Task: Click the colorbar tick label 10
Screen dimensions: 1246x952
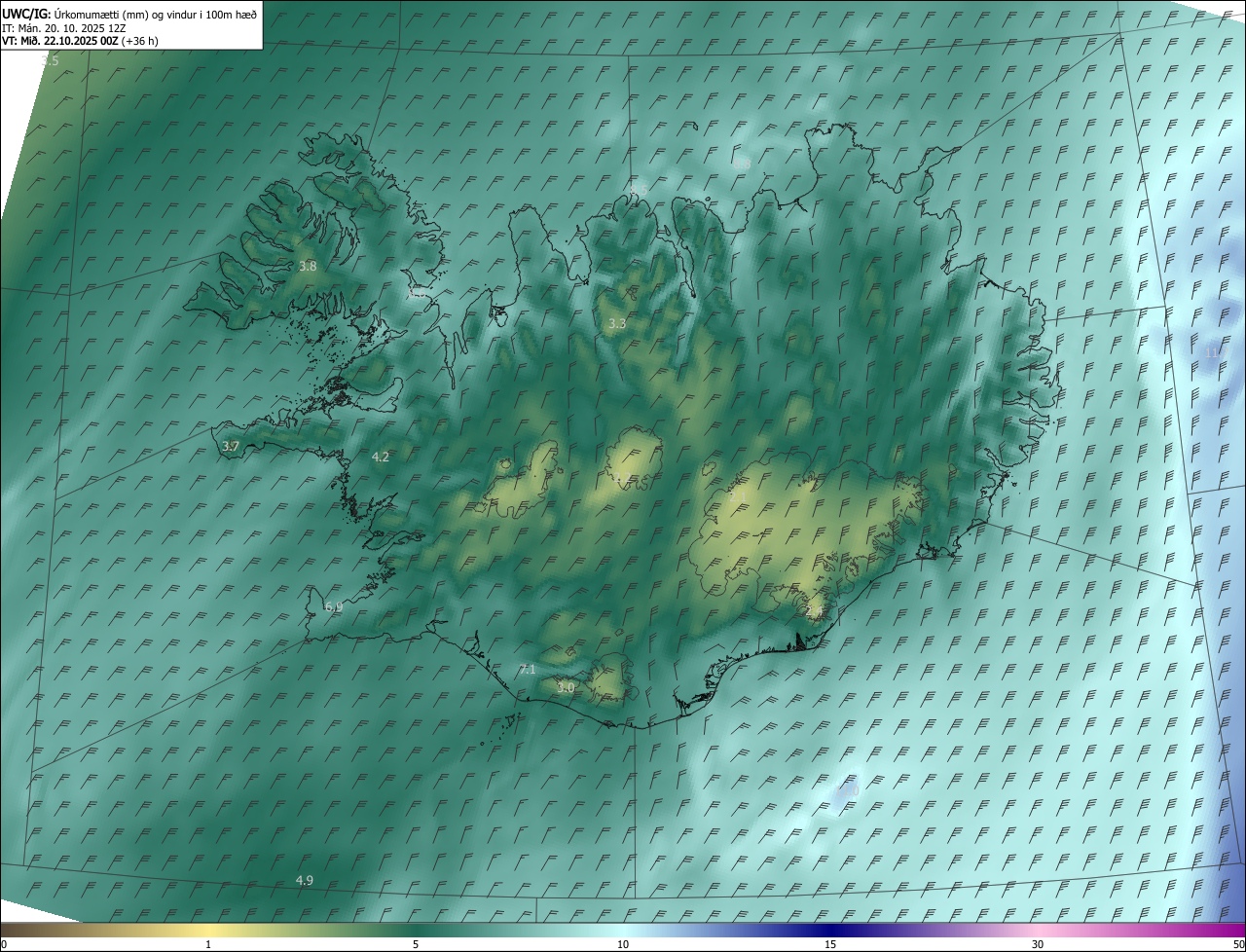Action: (623, 944)
